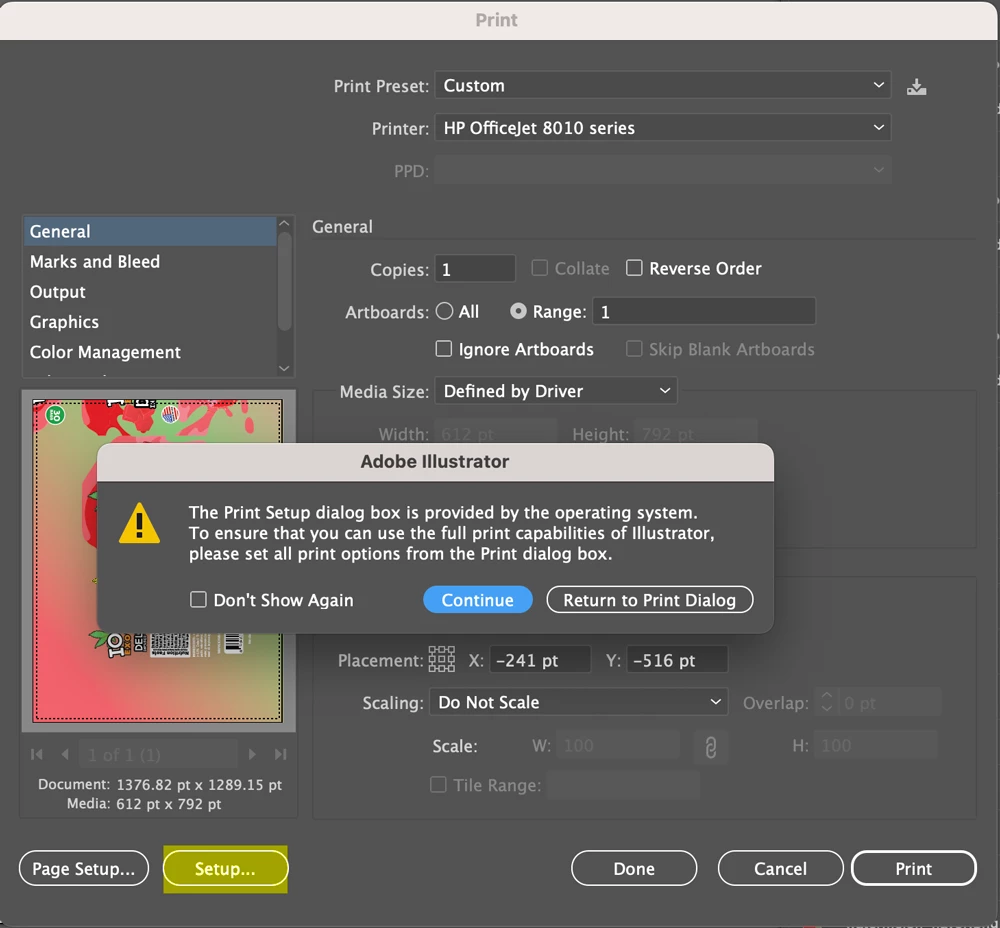Select the Graphics section

[x=151, y=321]
